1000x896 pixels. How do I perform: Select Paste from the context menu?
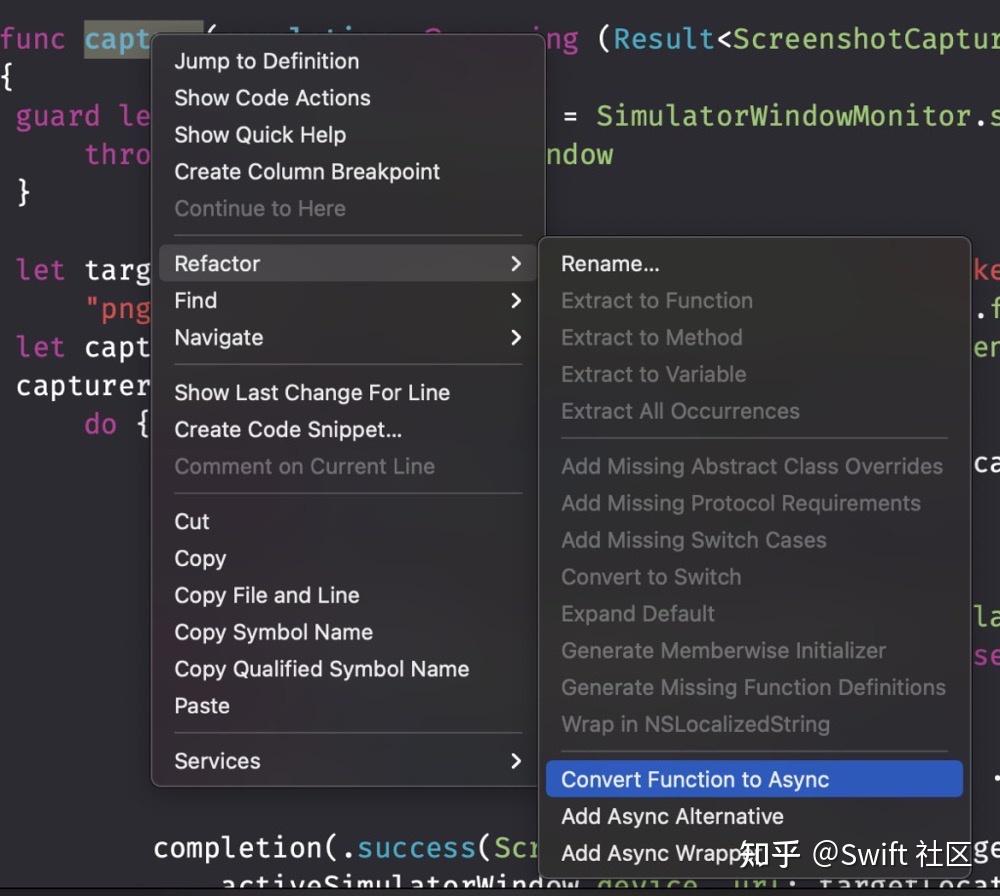[x=202, y=705]
